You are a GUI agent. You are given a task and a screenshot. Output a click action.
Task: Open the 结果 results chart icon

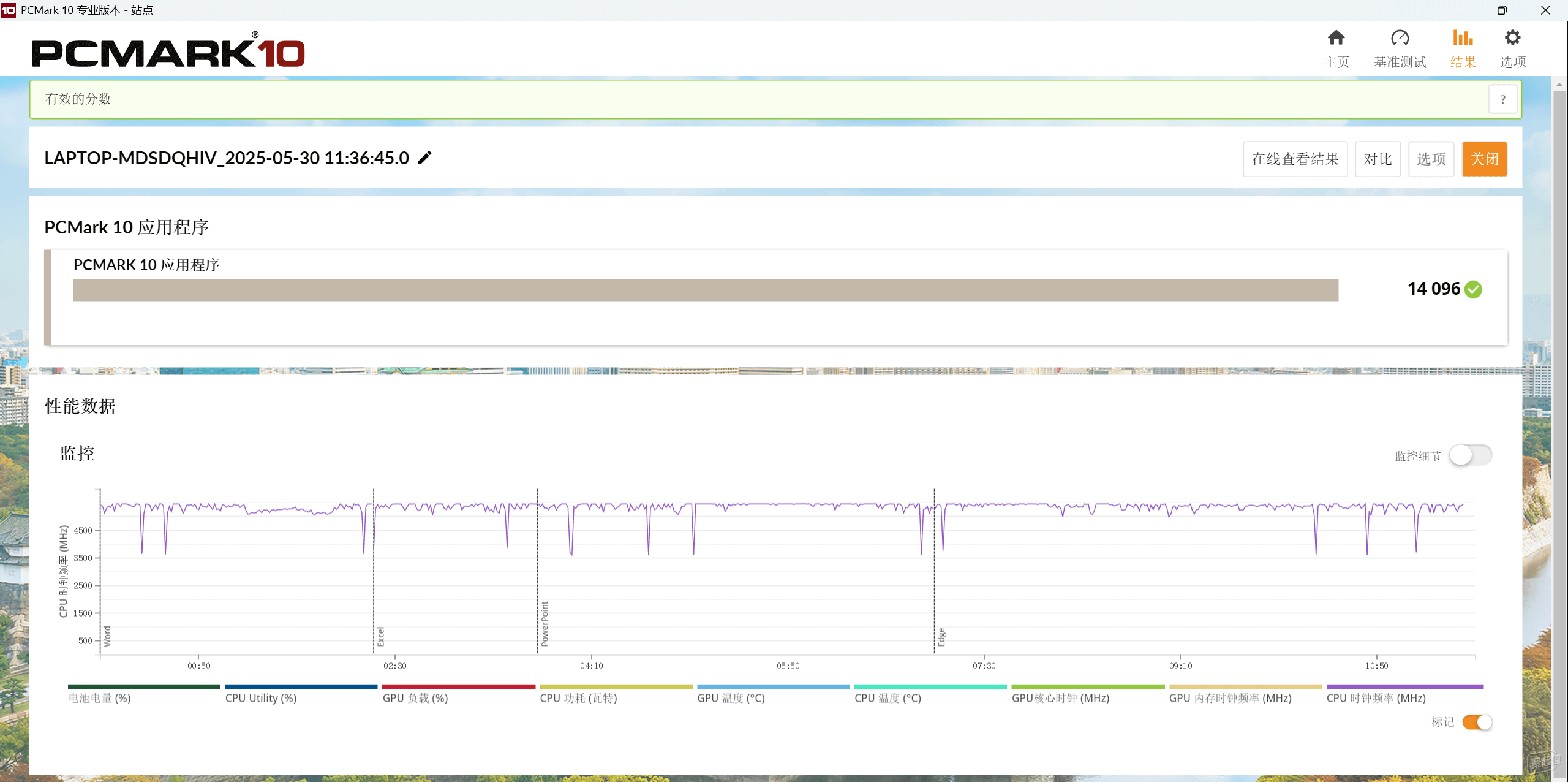(1463, 48)
